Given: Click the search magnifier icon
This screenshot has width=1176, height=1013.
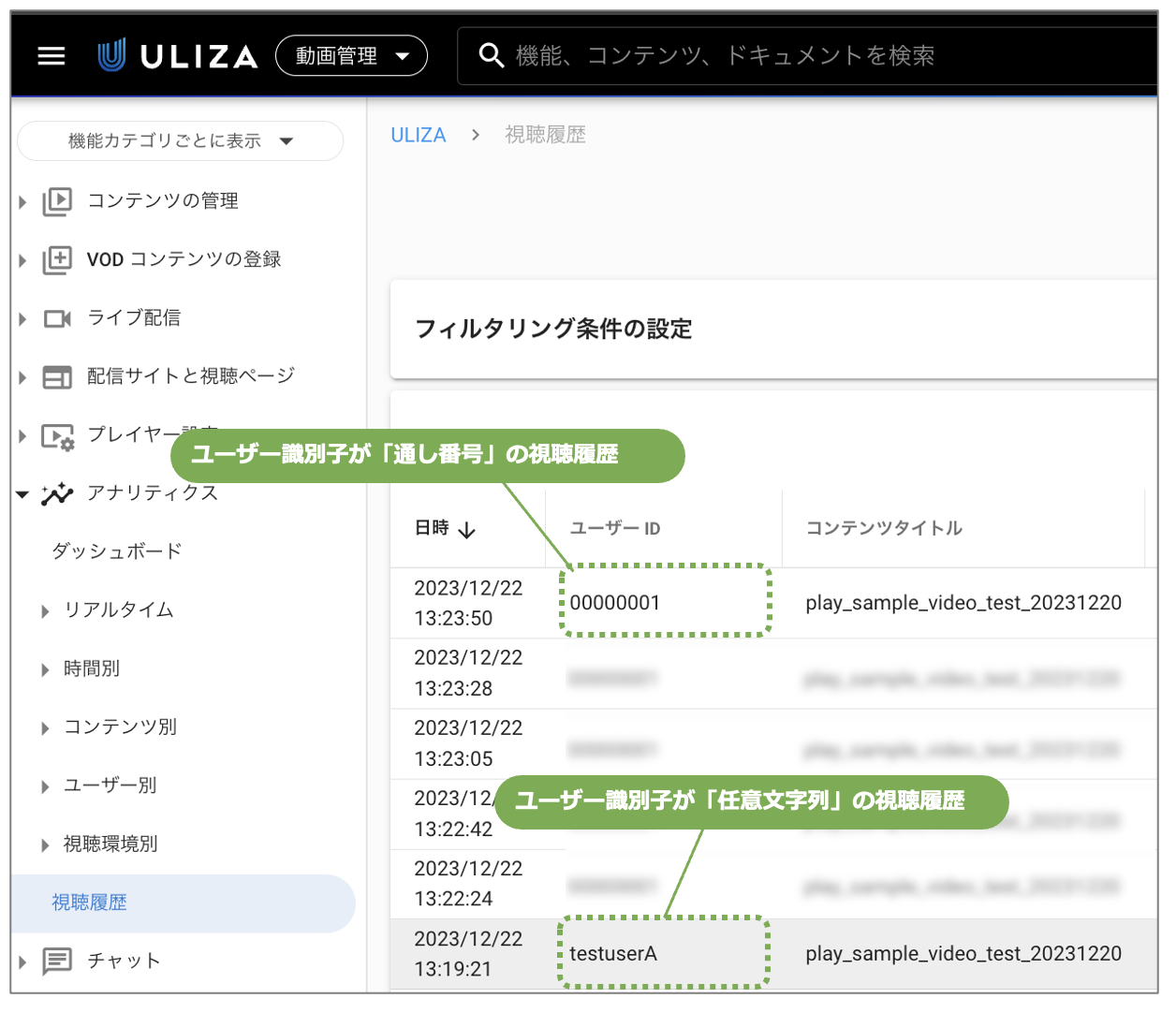Looking at the screenshot, I should tap(491, 55).
